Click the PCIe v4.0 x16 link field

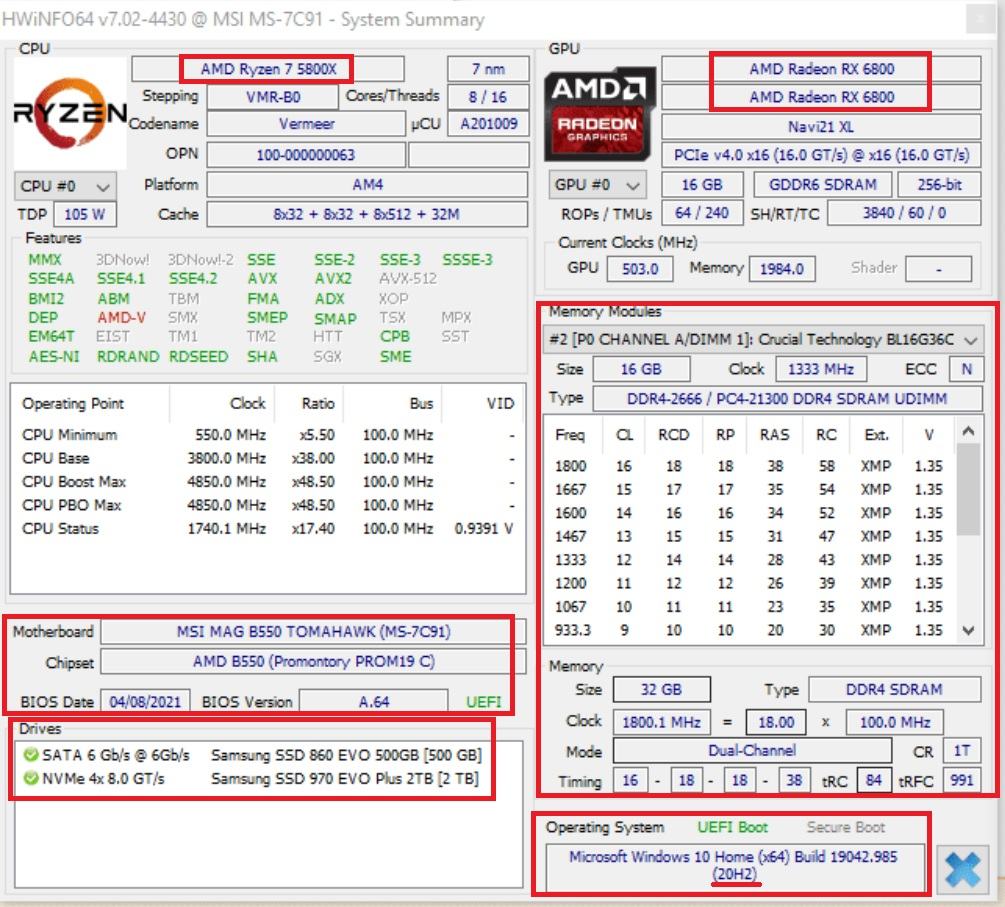tap(821, 154)
